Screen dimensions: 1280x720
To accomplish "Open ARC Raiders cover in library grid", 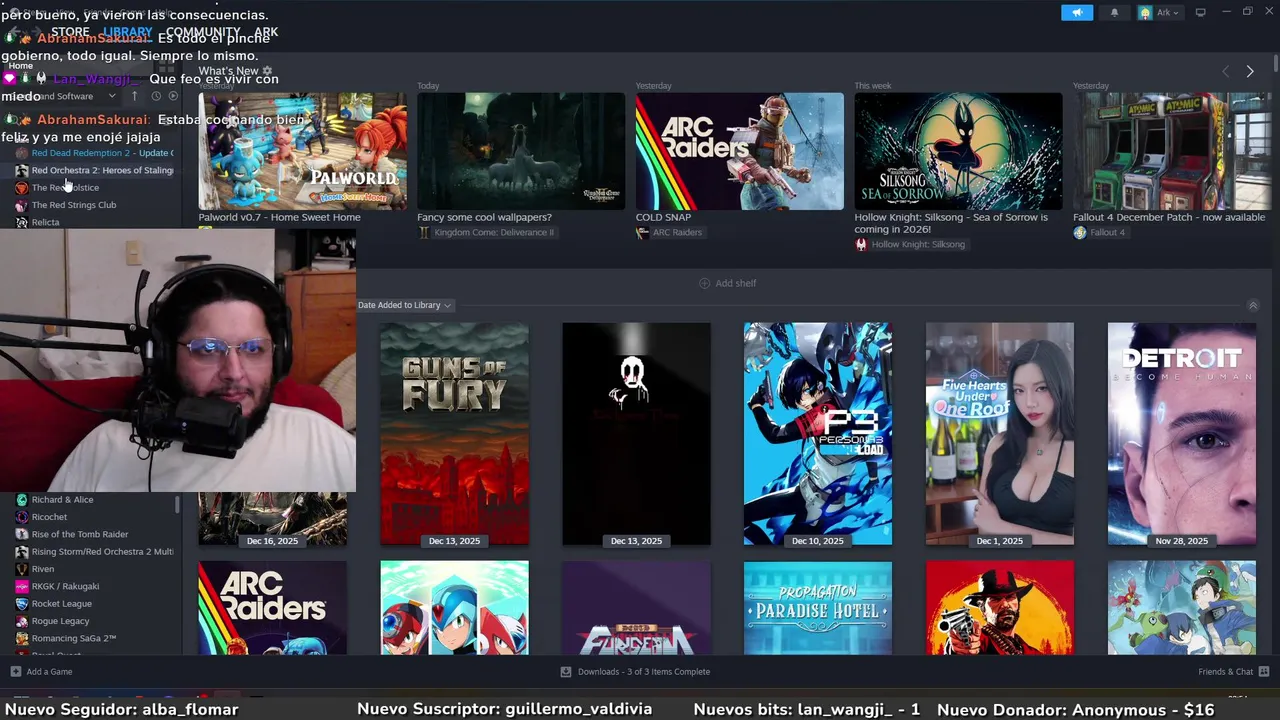I will pyautogui.click(x=273, y=608).
